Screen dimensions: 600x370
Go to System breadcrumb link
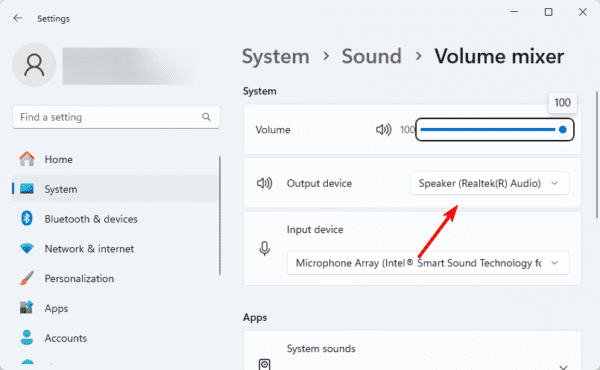pyautogui.click(x=276, y=57)
